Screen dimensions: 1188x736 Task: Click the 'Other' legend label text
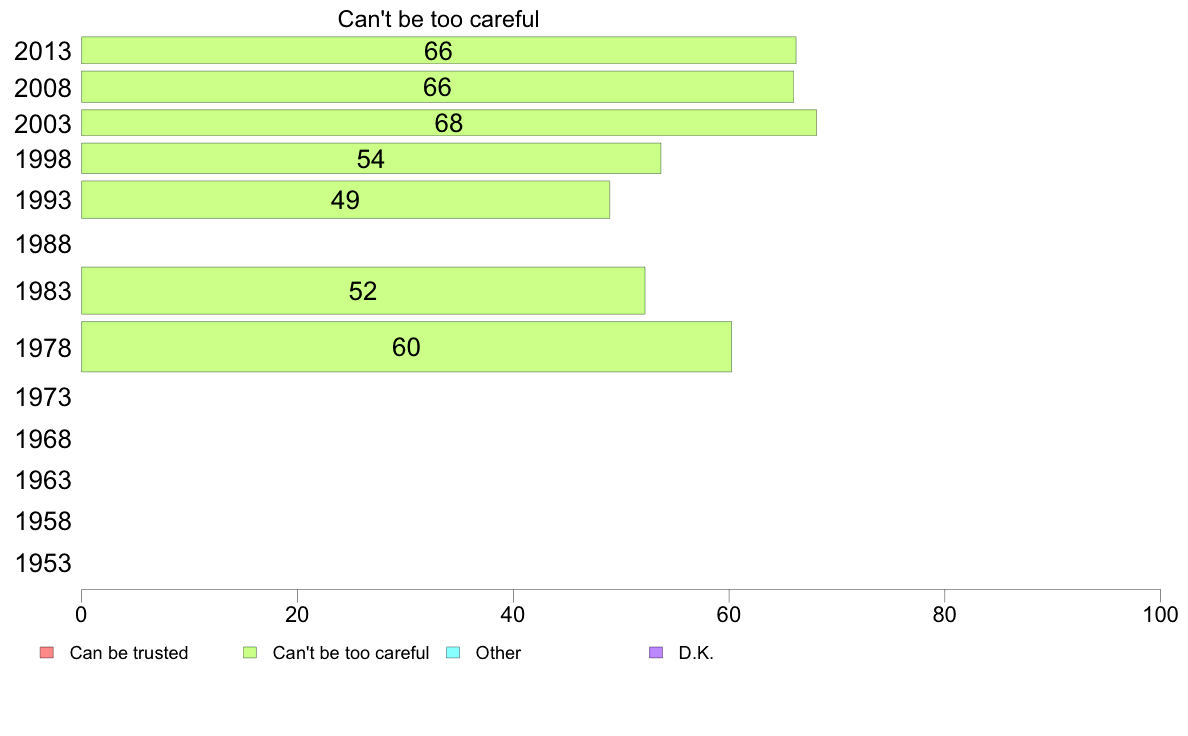498,653
